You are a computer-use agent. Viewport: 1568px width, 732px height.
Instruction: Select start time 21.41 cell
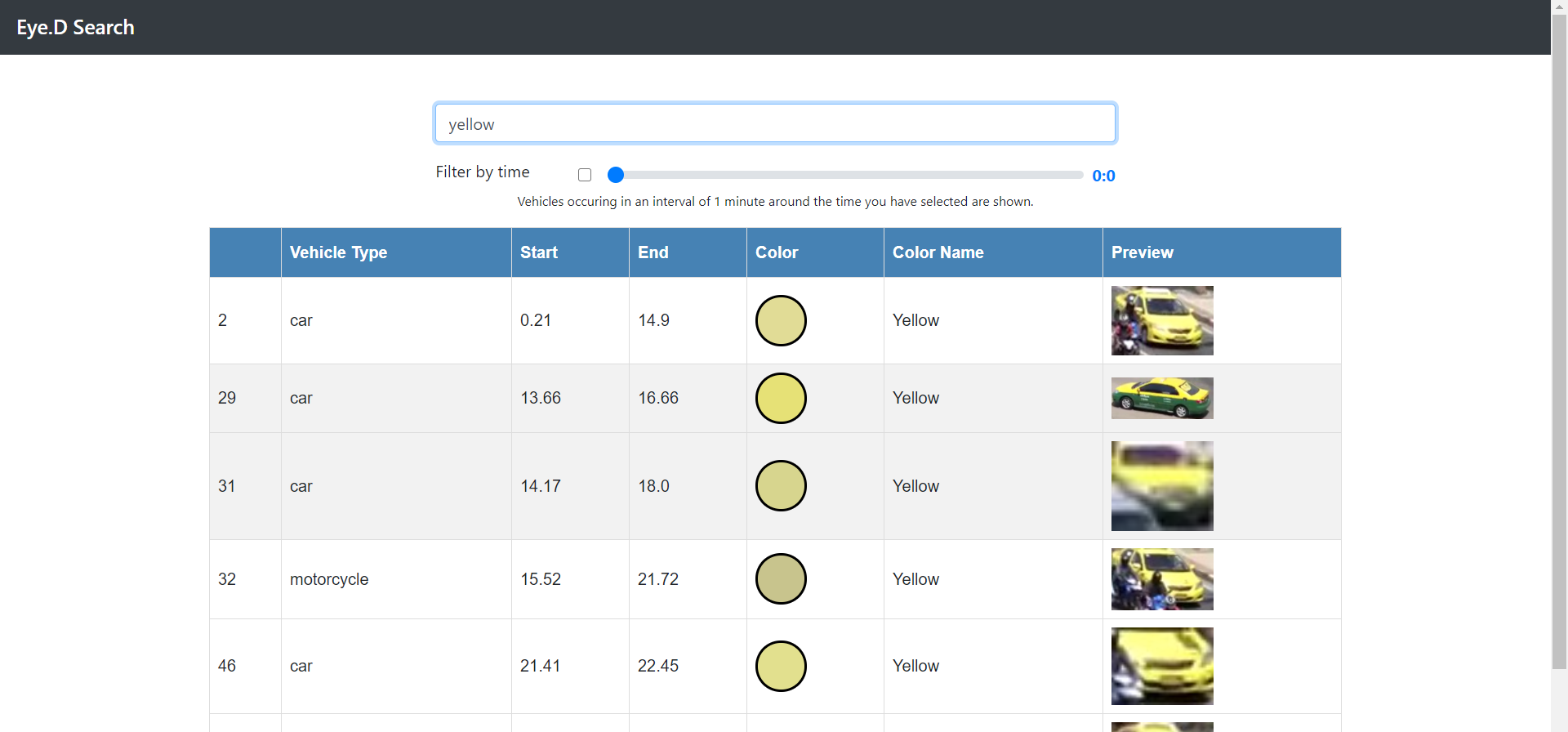point(570,666)
